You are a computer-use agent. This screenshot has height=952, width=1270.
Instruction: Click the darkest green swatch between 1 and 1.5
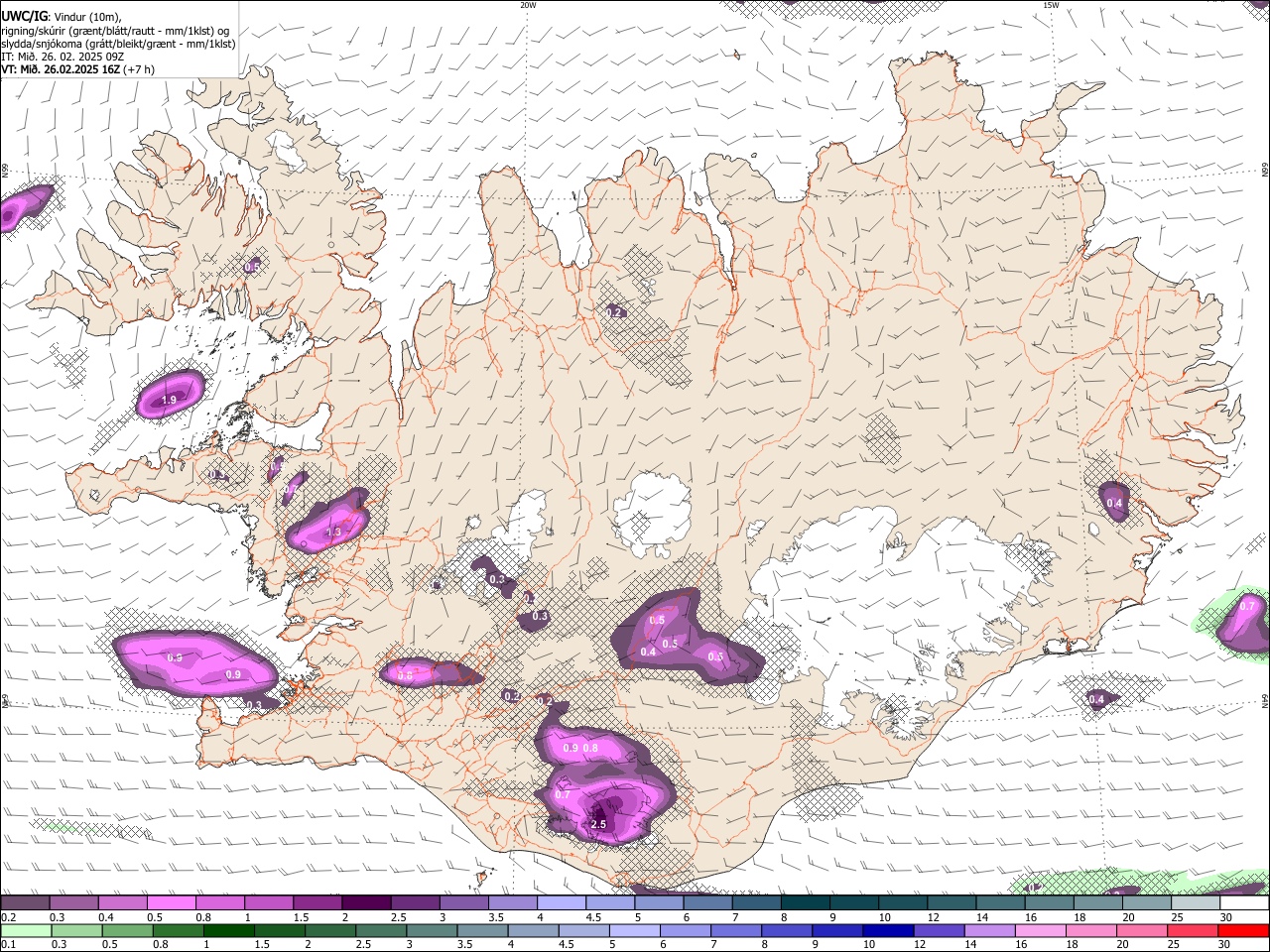[x=228, y=930]
